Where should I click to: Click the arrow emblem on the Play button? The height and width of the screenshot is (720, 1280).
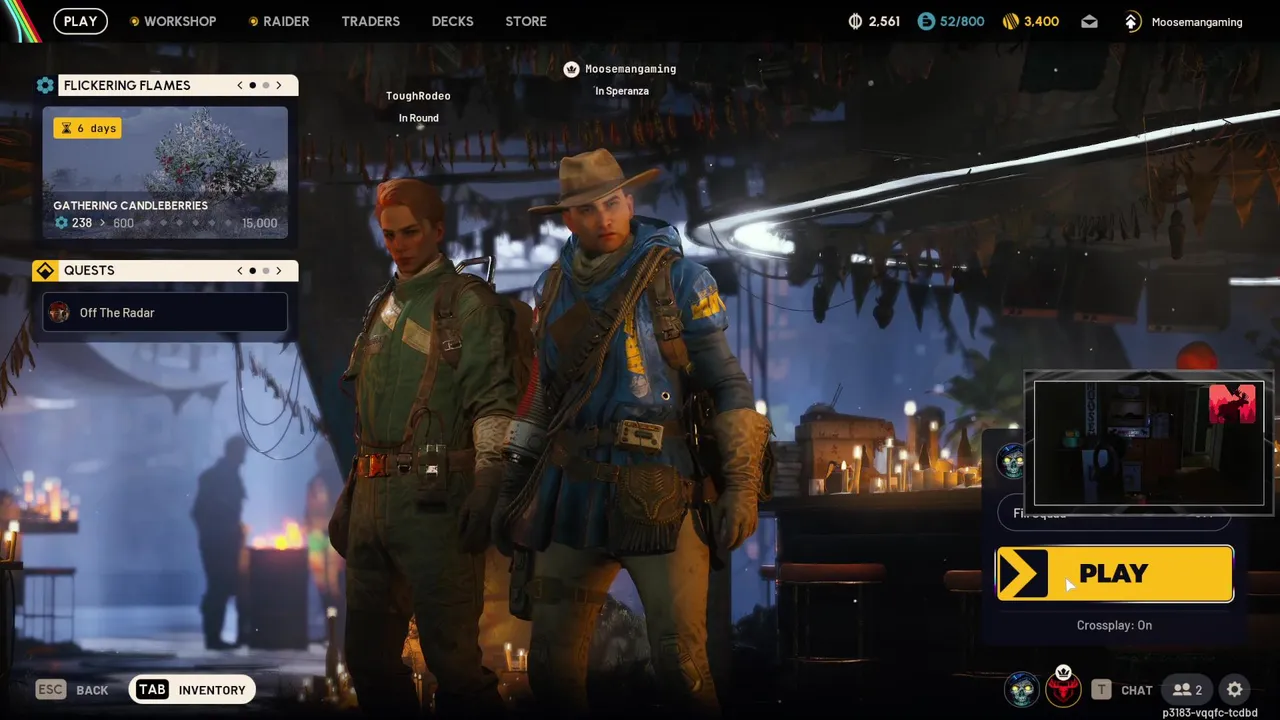[x=1023, y=573]
